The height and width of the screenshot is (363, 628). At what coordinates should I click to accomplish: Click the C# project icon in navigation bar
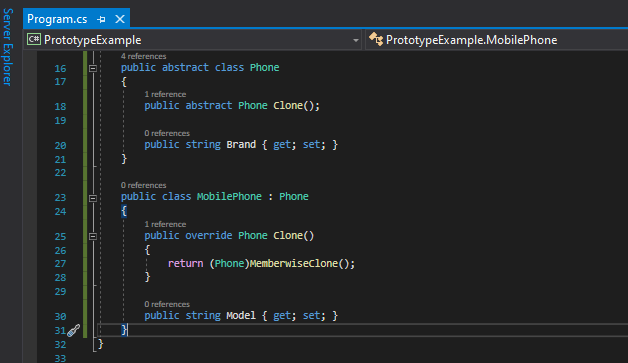click(x=34, y=39)
